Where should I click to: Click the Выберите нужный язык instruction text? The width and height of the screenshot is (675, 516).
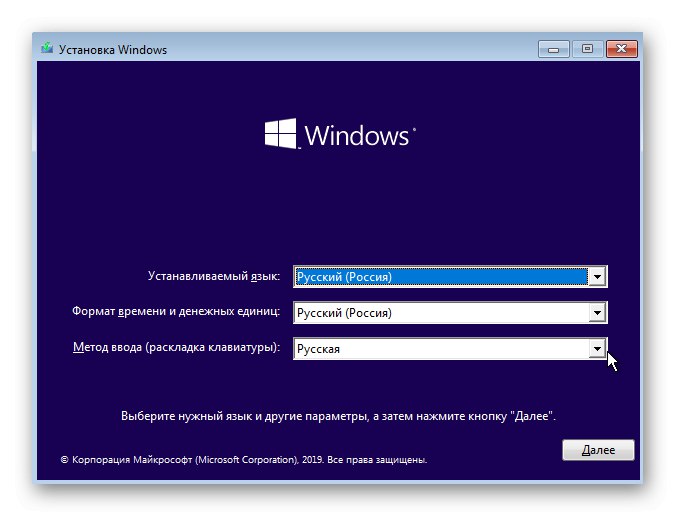click(338, 416)
